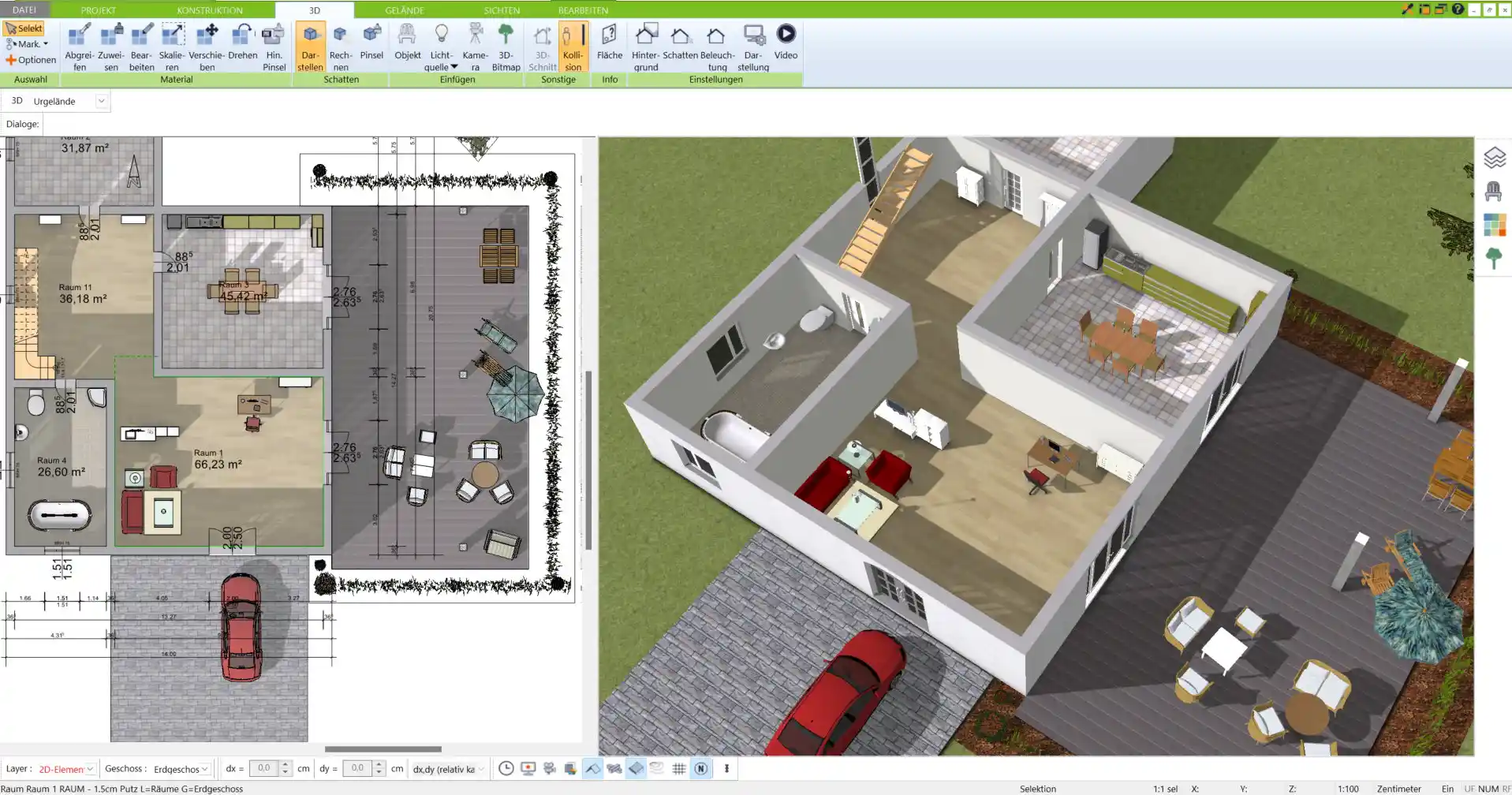Switch to the KONSTRUKTION tab

(x=210, y=10)
